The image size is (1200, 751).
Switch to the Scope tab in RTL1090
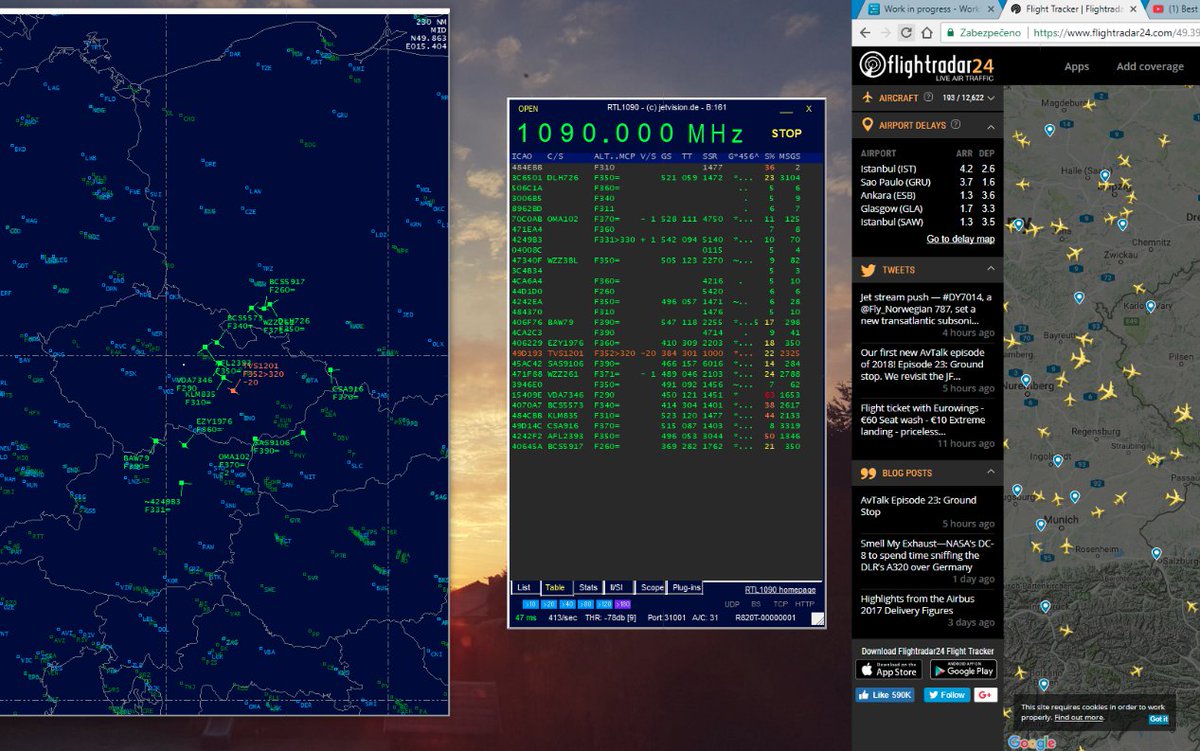tap(651, 588)
